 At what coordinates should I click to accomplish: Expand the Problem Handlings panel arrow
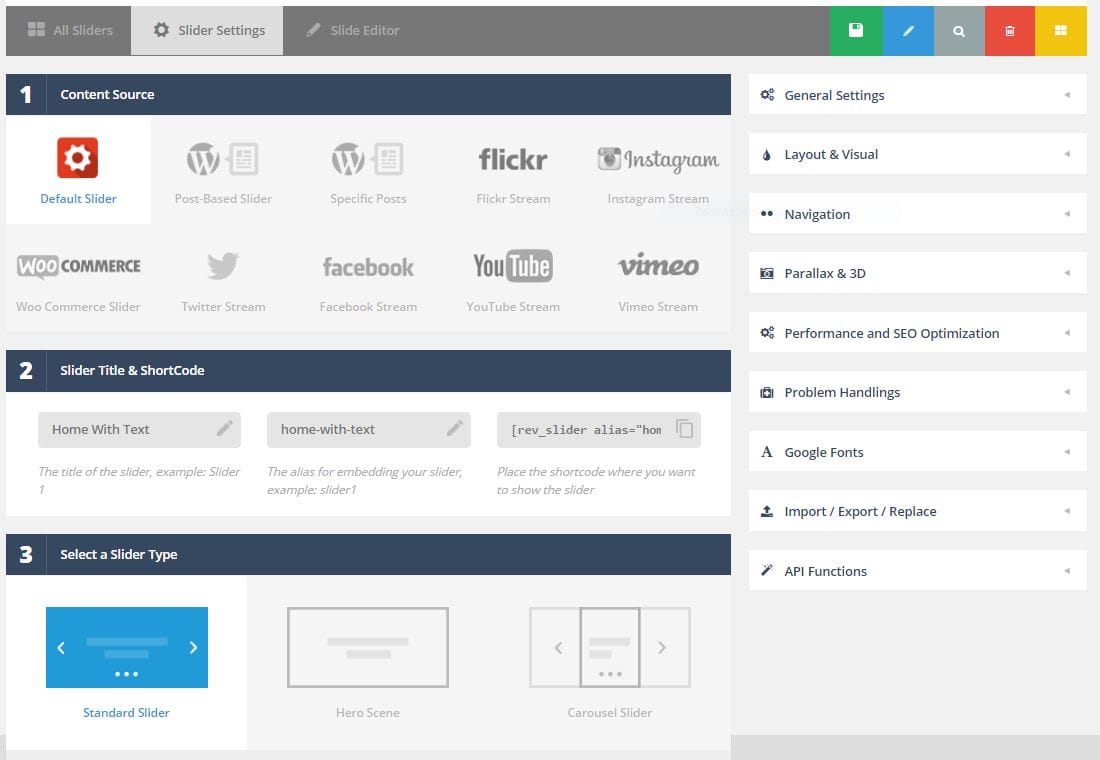pyautogui.click(x=1067, y=392)
